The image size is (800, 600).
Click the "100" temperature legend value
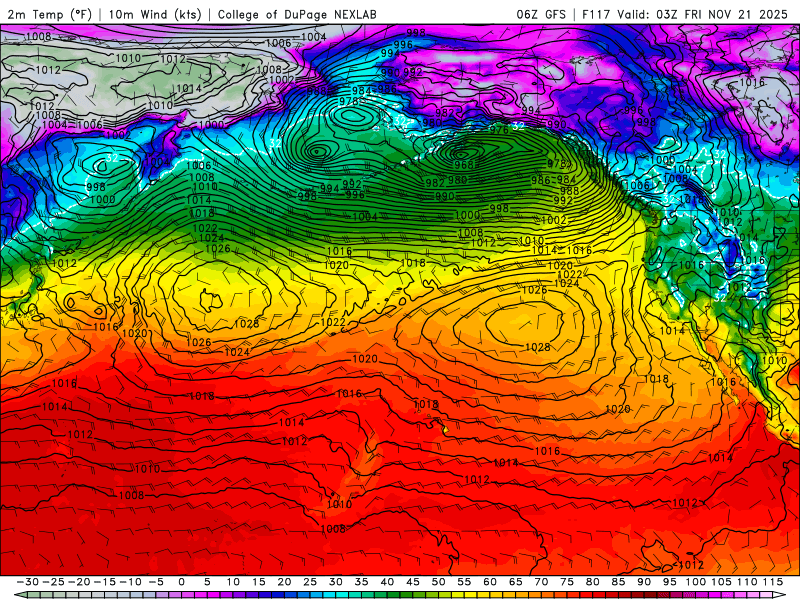click(696, 582)
